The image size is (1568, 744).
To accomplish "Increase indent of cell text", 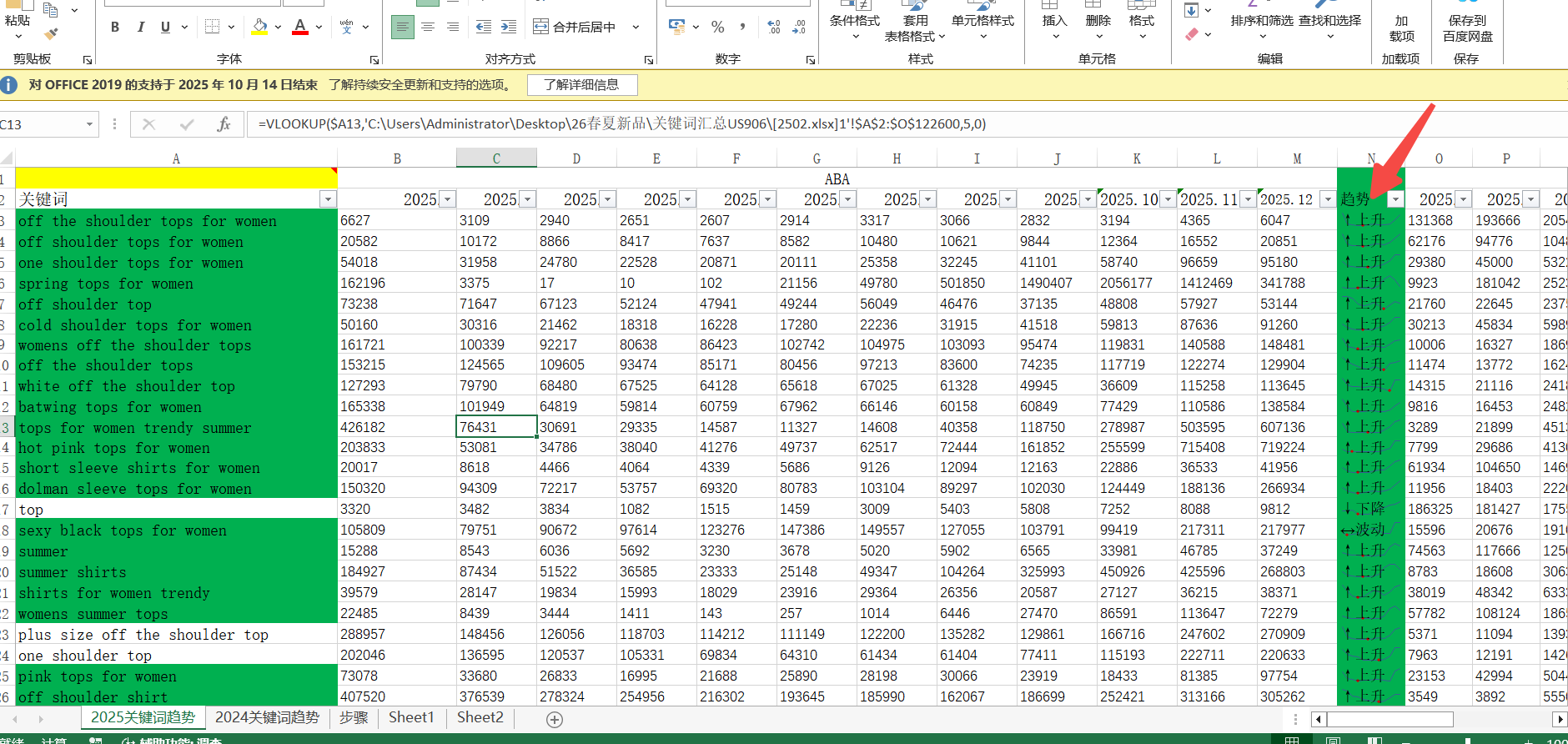I will click(x=509, y=27).
